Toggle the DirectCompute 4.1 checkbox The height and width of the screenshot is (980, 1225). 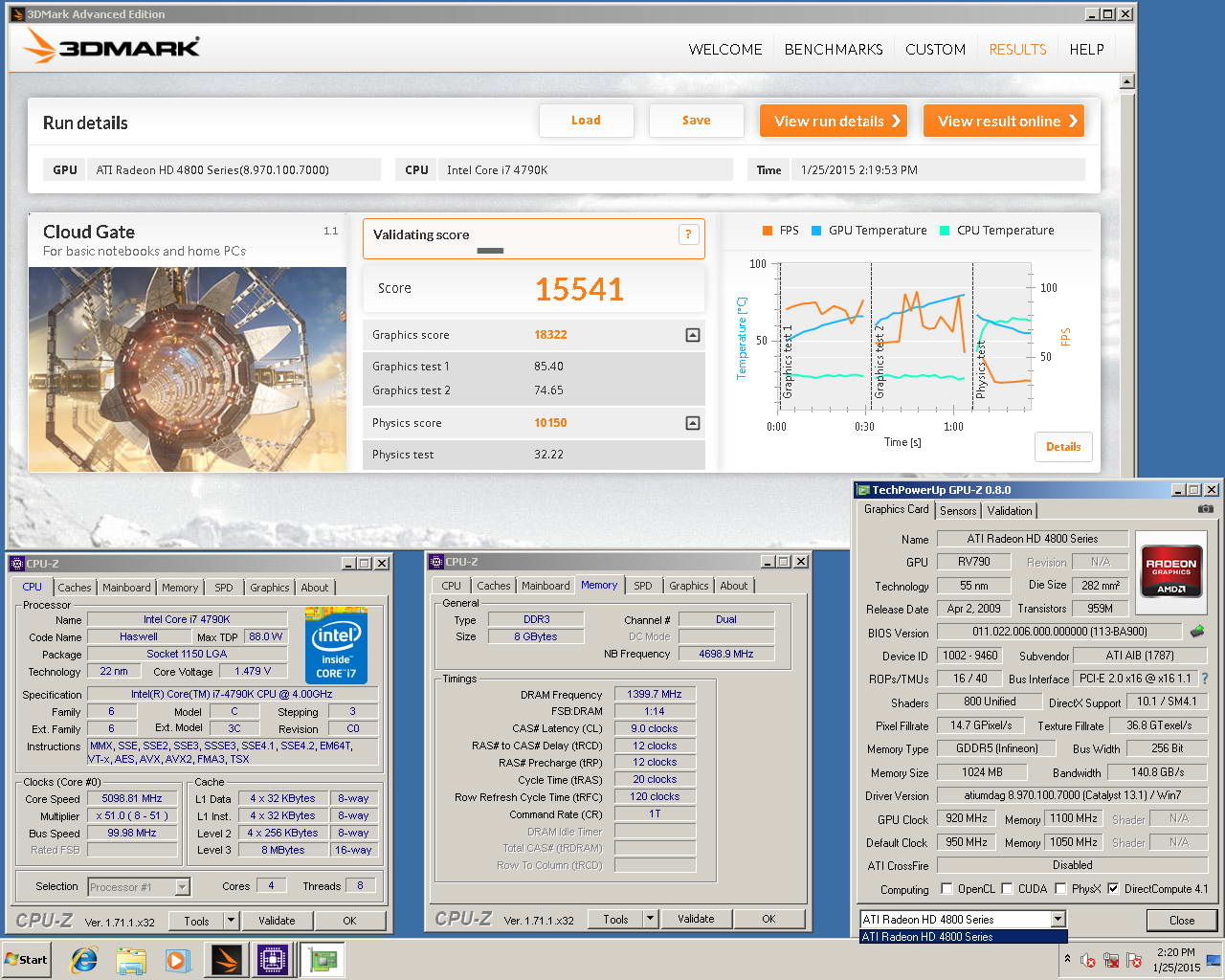(x=1113, y=889)
